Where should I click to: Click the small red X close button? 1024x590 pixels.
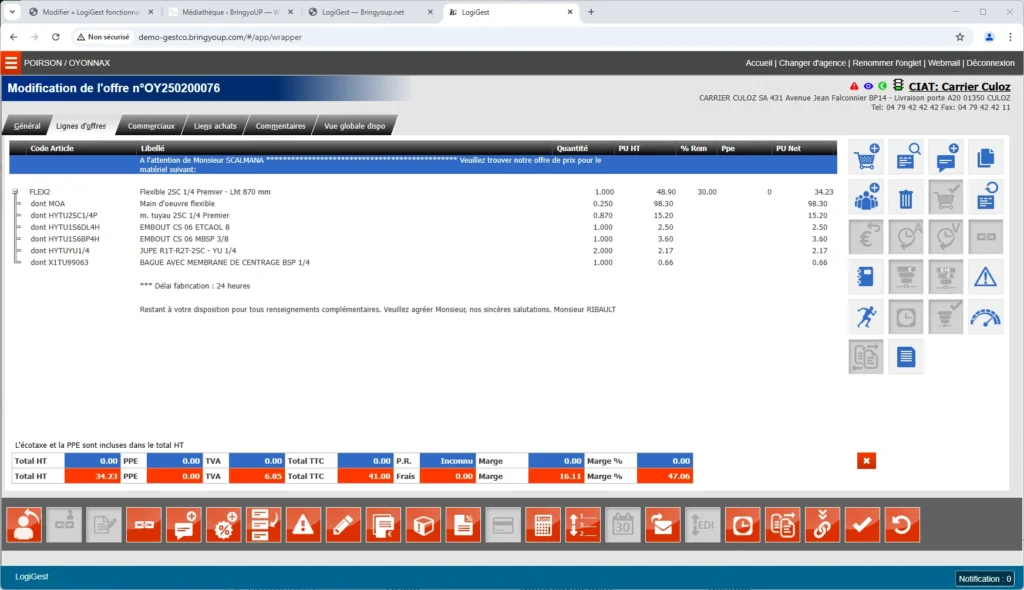[x=866, y=460]
